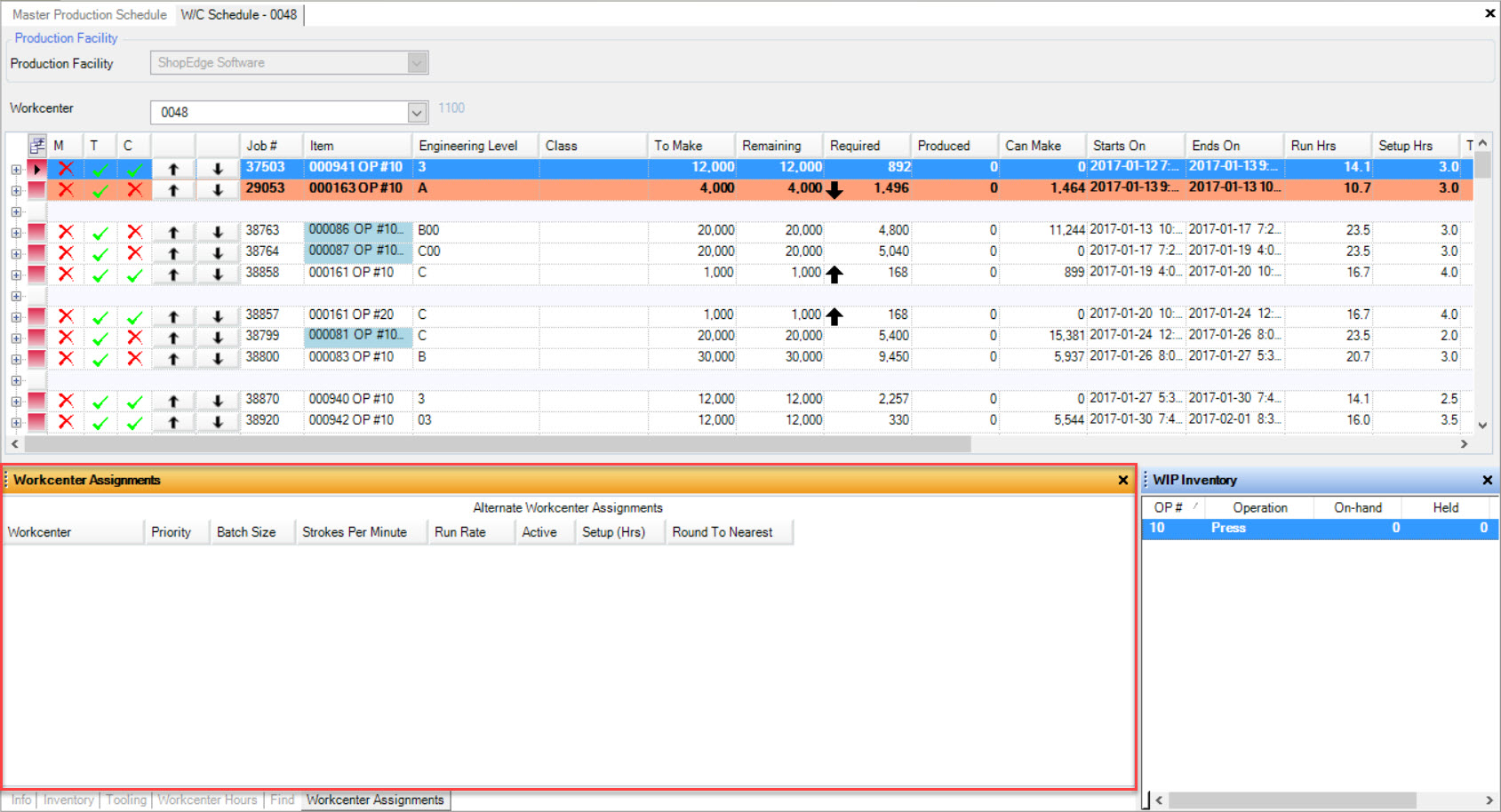Sort by Priority column in assignments

(x=176, y=532)
